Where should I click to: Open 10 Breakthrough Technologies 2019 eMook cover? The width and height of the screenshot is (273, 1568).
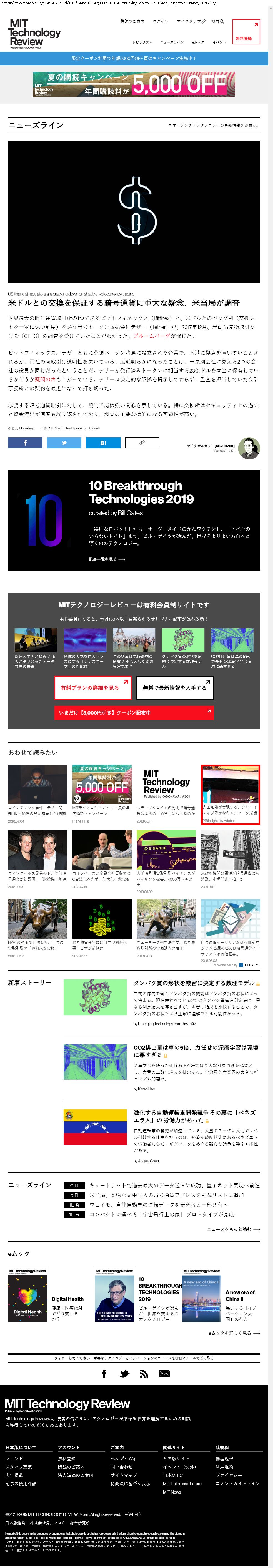115,1295
